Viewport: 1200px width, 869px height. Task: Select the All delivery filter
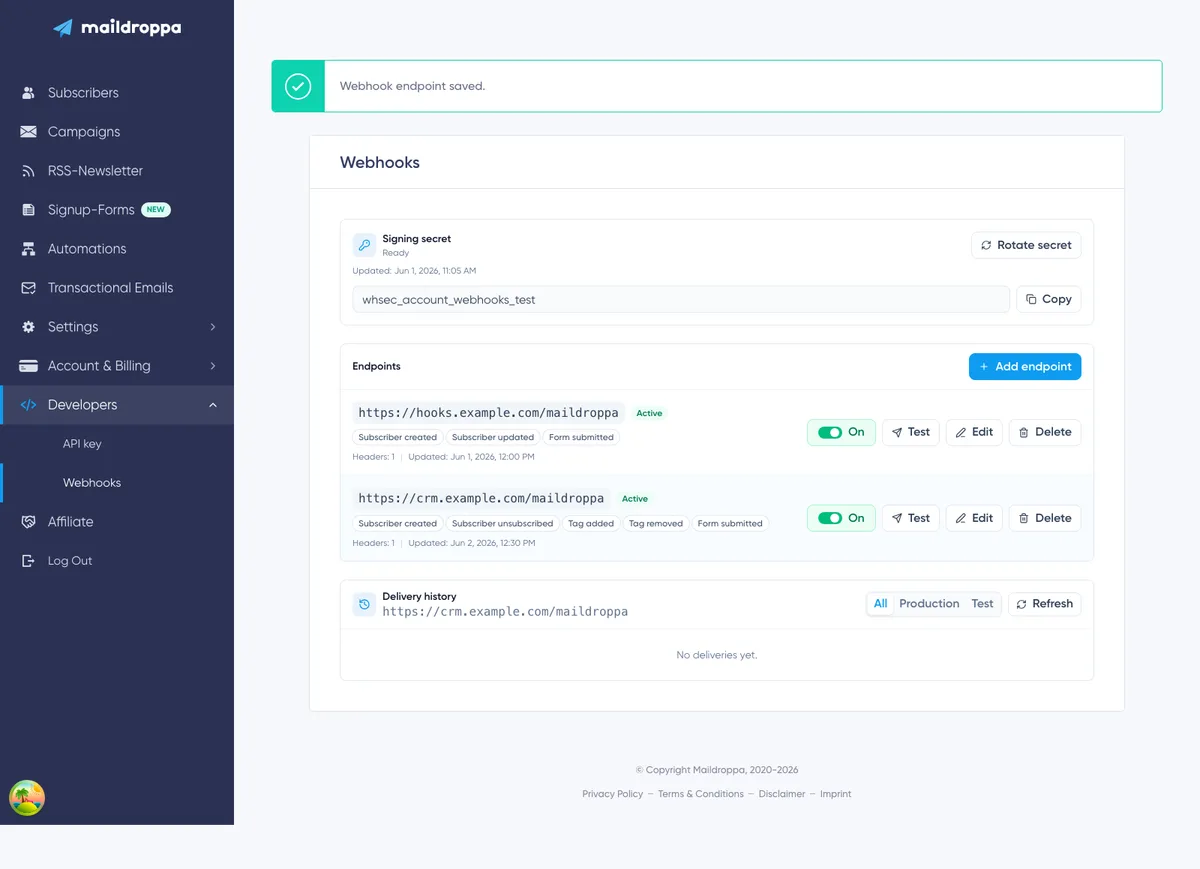pos(880,604)
